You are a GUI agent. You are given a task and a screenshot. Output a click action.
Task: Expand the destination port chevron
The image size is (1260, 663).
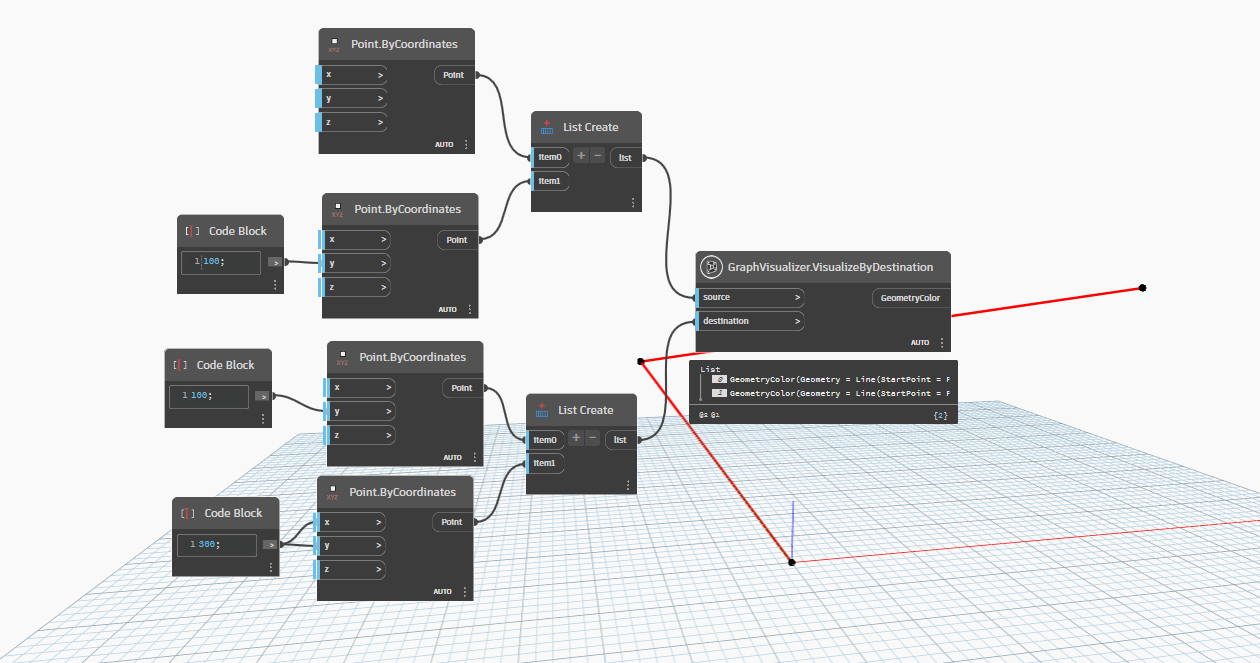(797, 321)
